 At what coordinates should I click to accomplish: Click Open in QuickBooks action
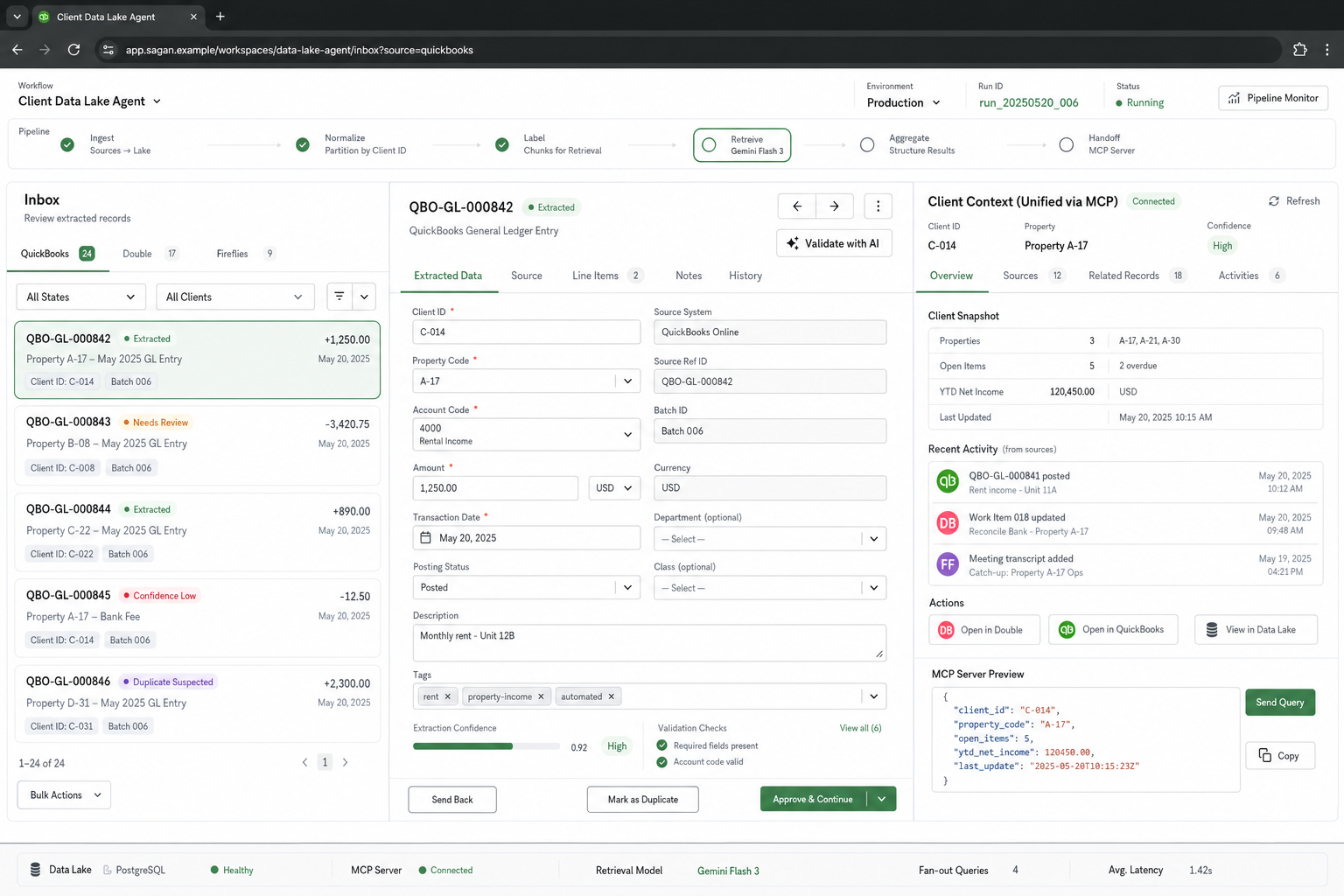tap(1113, 629)
